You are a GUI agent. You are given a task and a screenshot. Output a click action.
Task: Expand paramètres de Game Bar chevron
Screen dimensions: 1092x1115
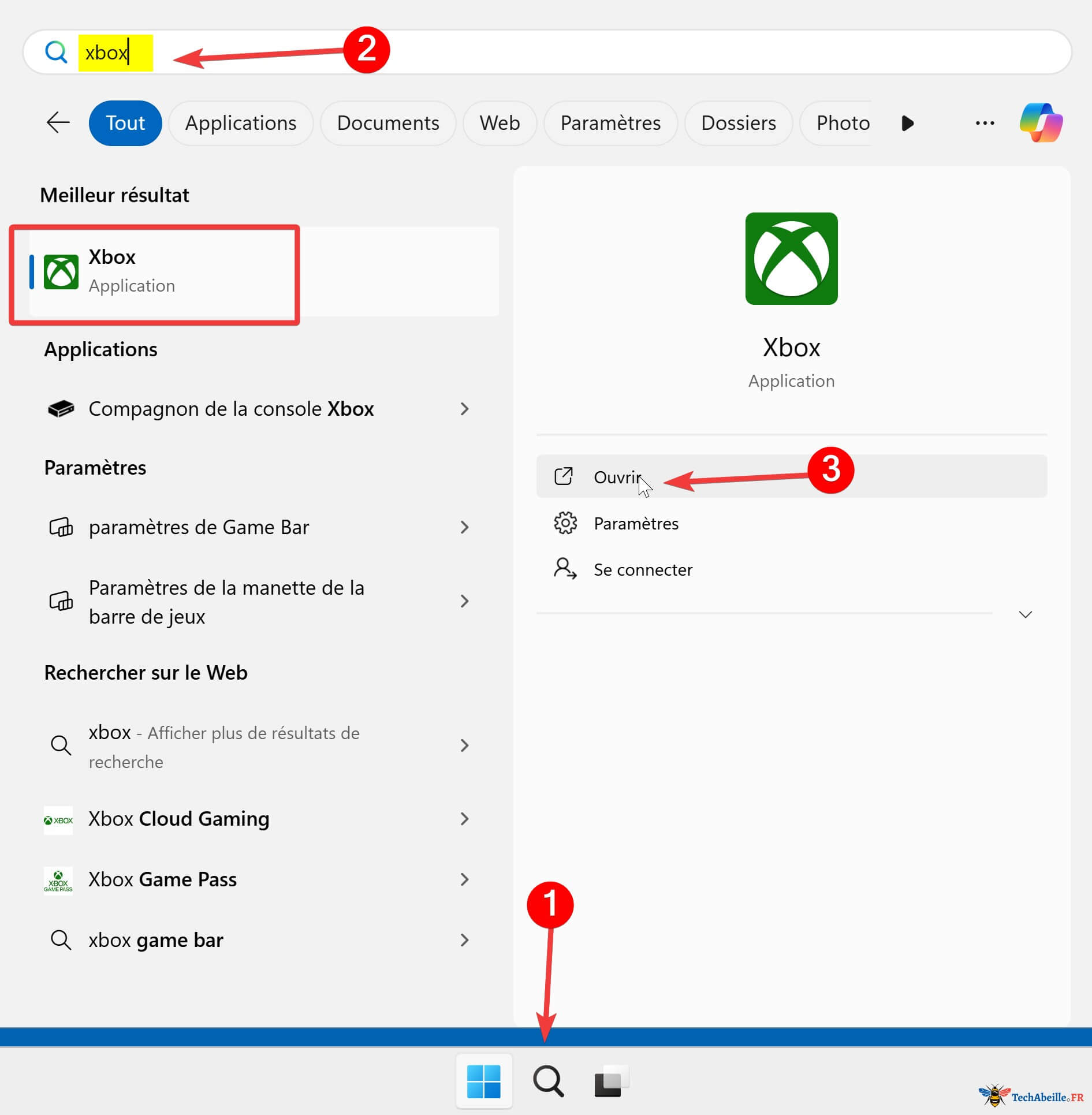pyautogui.click(x=464, y=527)
